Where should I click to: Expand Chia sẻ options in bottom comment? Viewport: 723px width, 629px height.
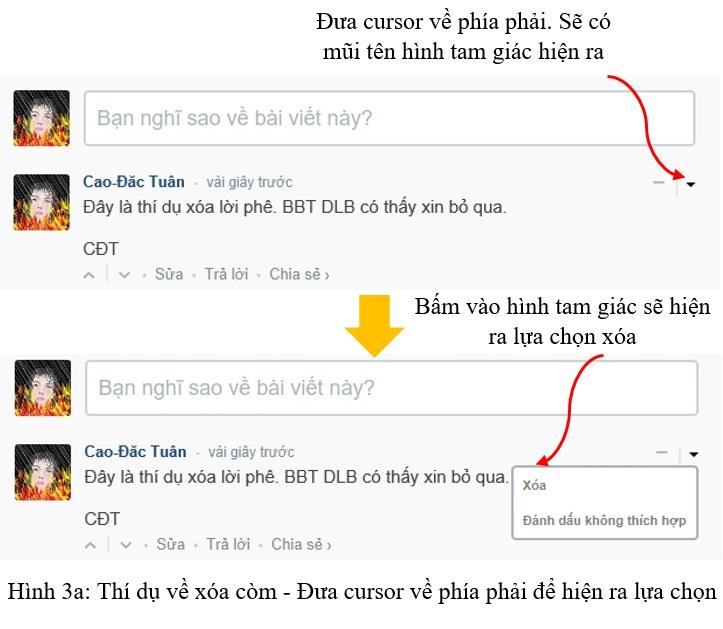click(301, 545)
